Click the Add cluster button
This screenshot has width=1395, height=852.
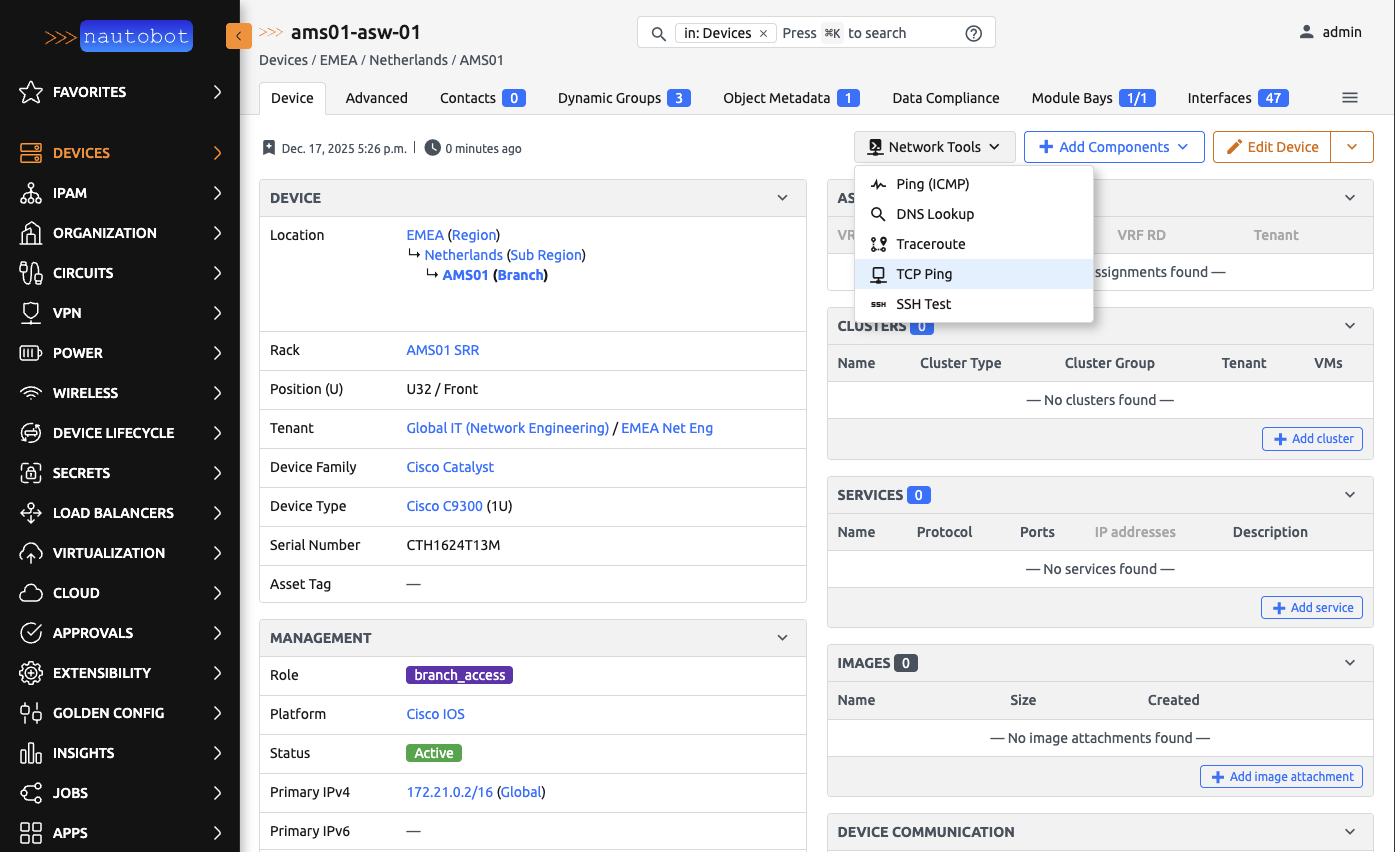[x=1312, y=439]
